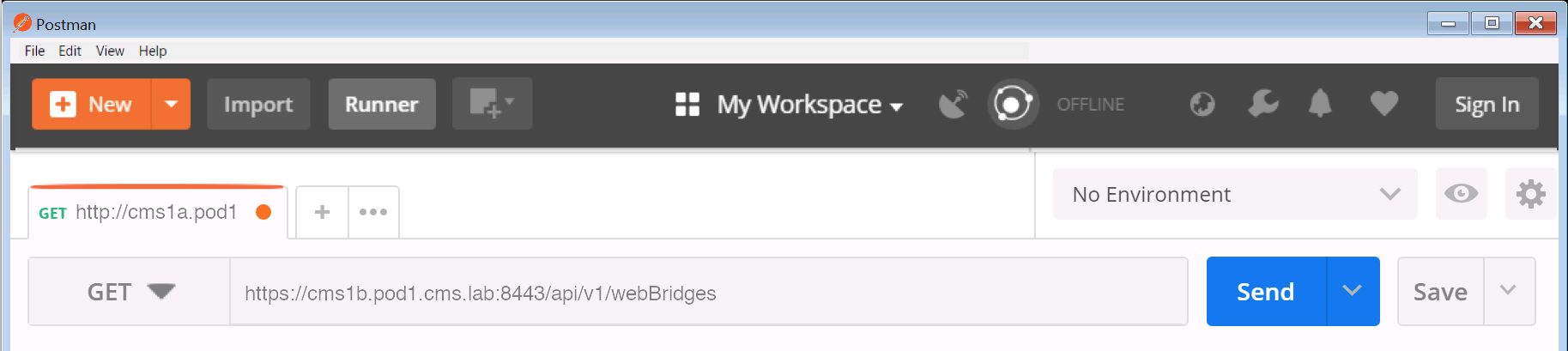Add a new request tab with plus
This screenshot has width=1568, height=351.
(x=322, y=212)
